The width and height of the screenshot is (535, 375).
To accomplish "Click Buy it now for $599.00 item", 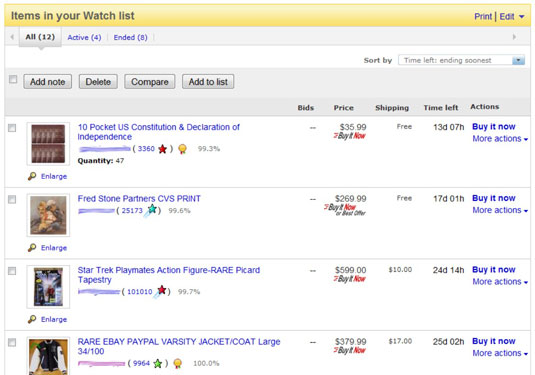I will 494,270.
